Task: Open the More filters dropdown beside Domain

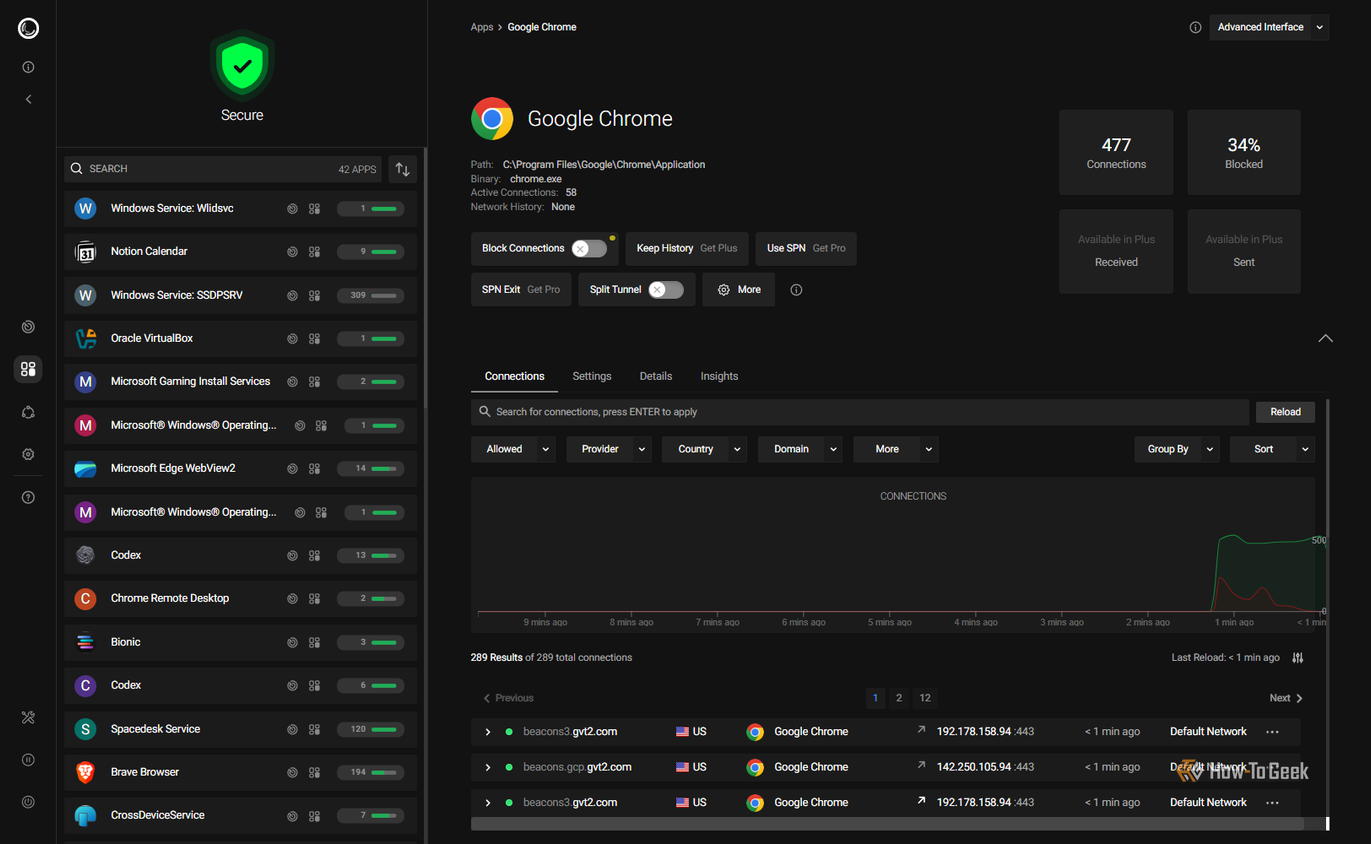Action: (x=896, y=449)
